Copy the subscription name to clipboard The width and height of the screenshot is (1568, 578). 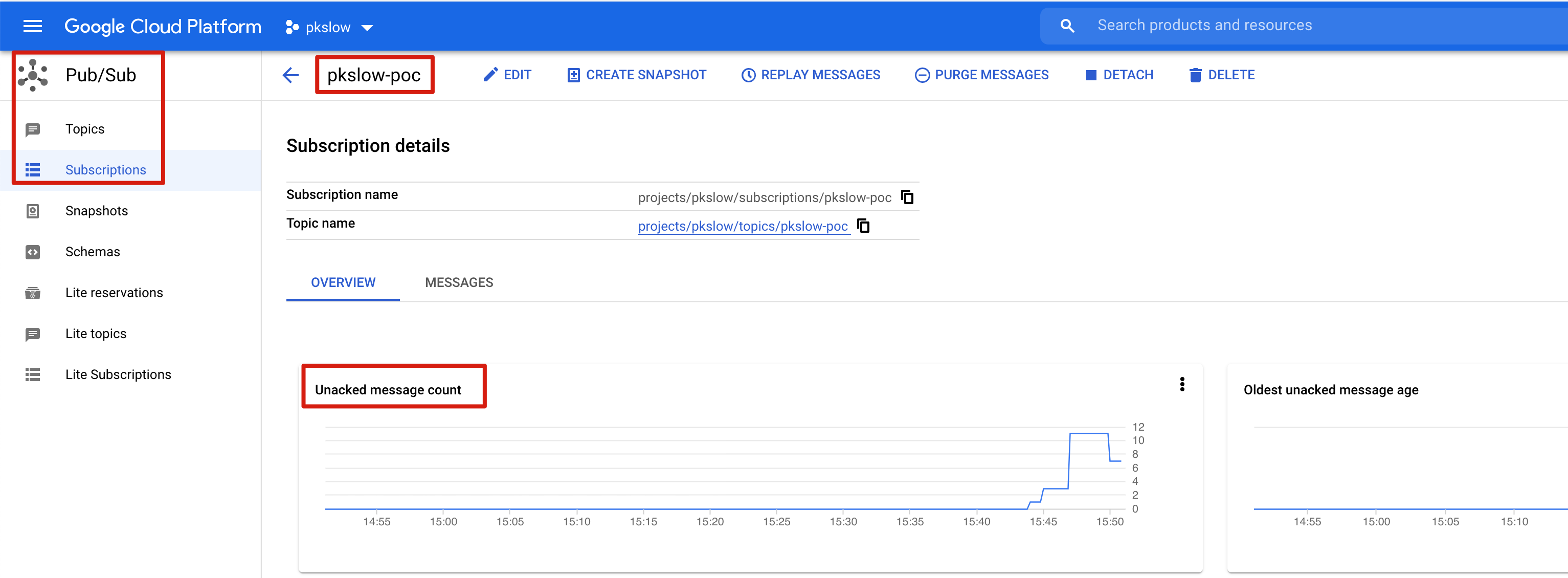[x=908, y=197]
